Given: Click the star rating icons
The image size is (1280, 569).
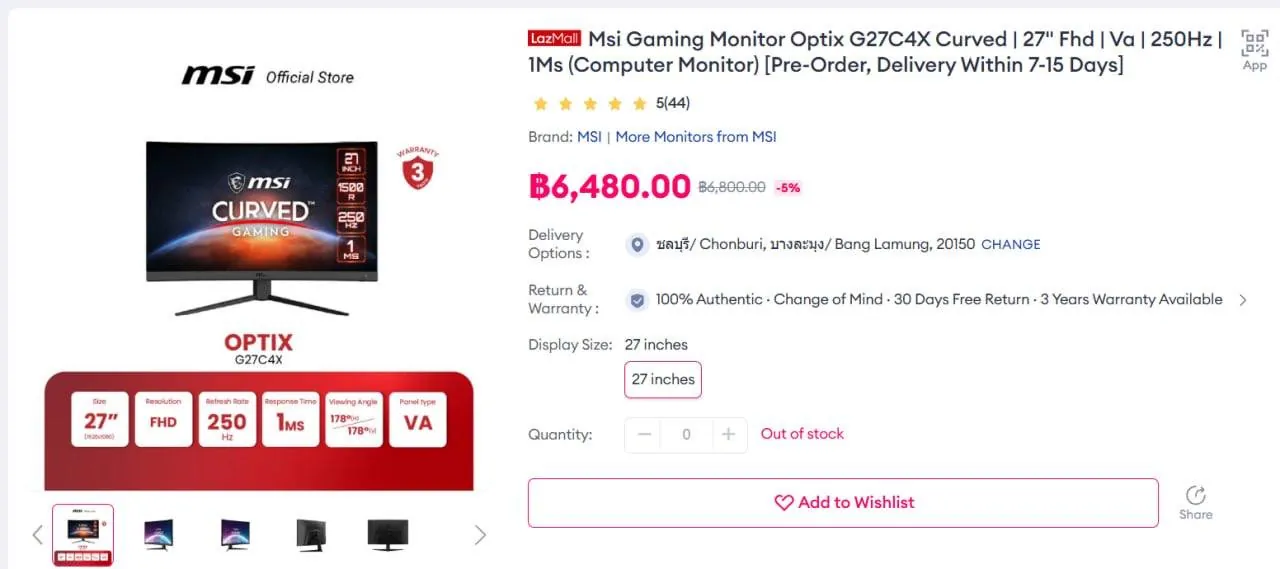Looking at the screenshot, I should 590,103.
